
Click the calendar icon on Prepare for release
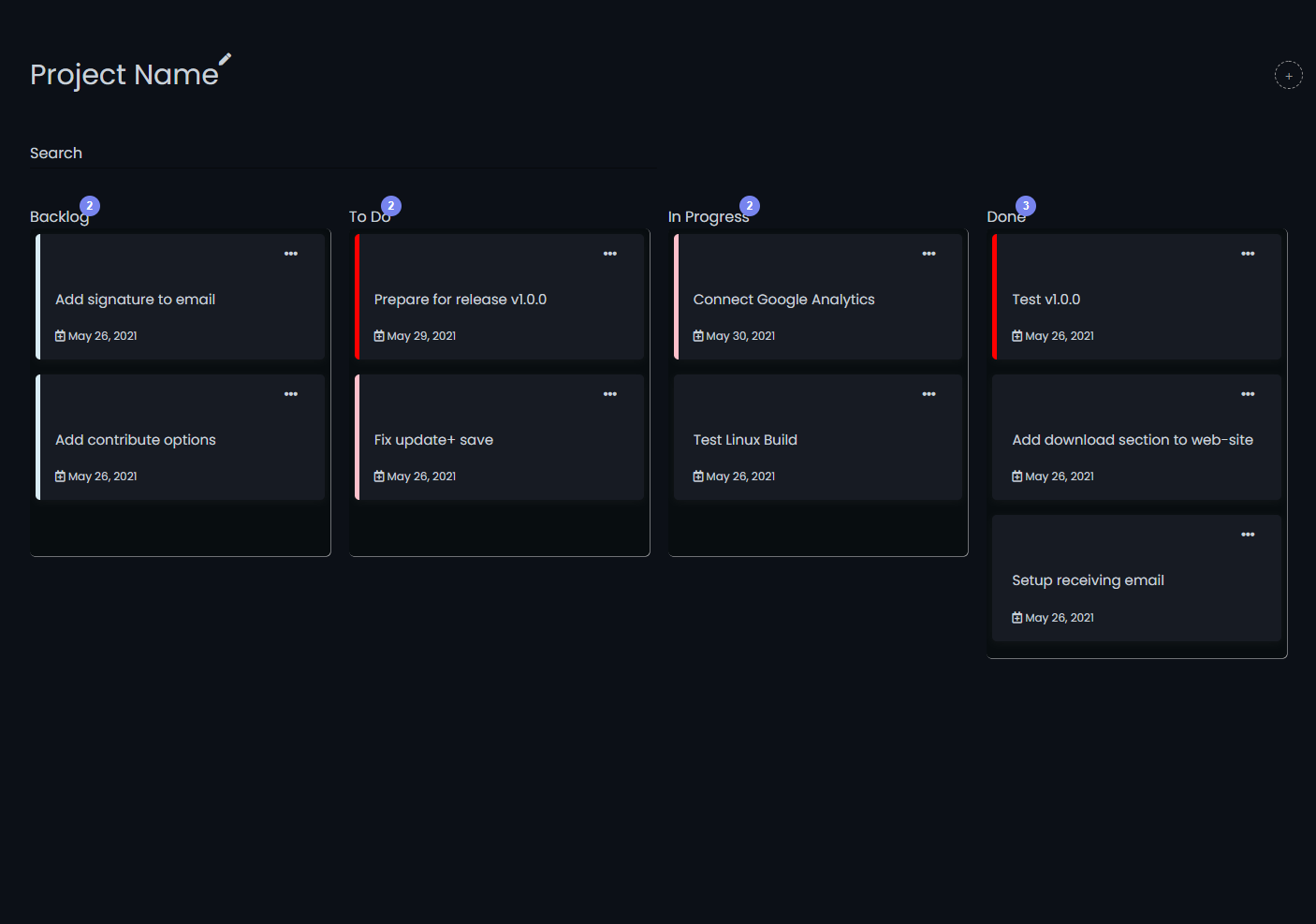coord(379,336)
